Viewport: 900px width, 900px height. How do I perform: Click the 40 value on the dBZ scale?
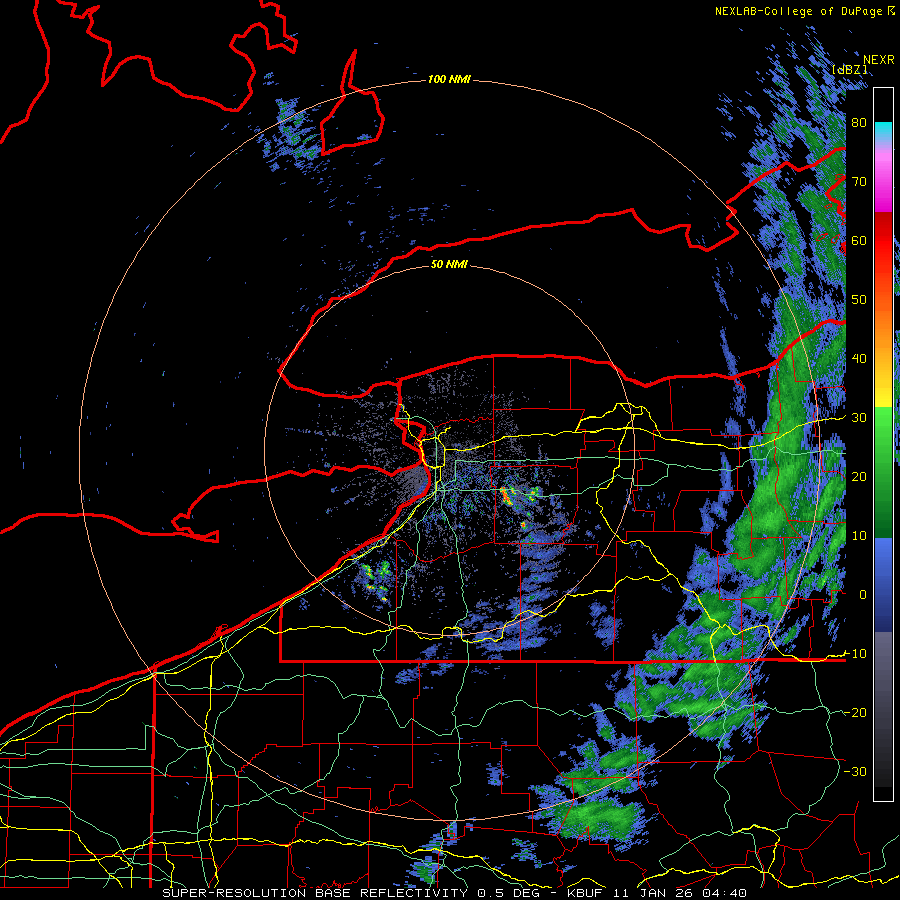tap(859, 359)
